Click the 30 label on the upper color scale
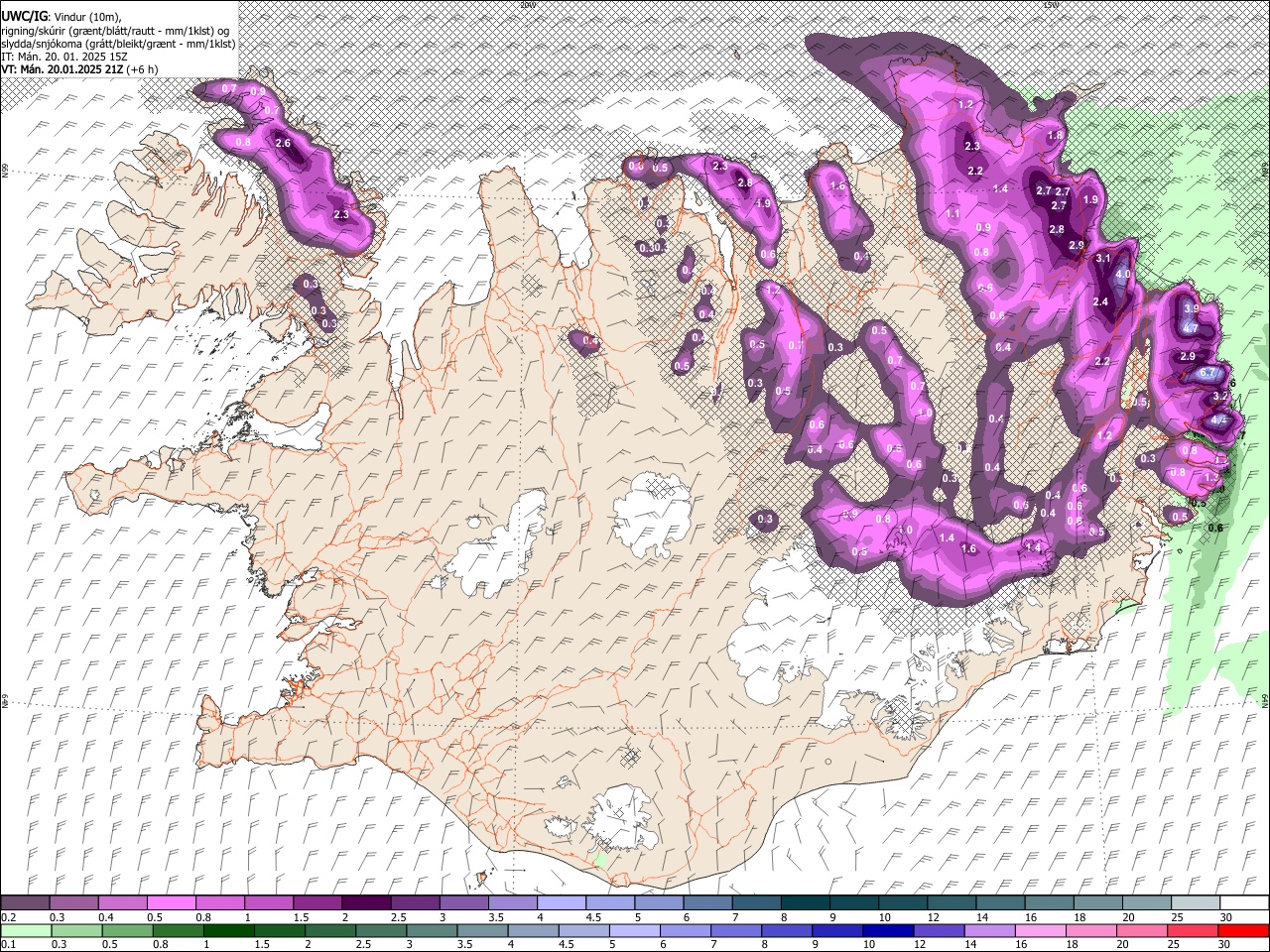 pyautogui.click(x=1225, y=917)
